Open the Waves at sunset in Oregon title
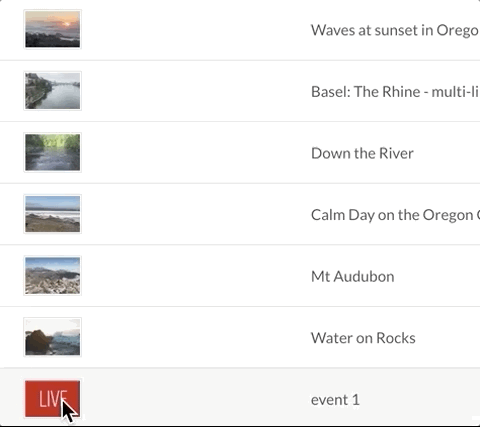The height and width of the screenshot is (427, 480). point(395,30)
